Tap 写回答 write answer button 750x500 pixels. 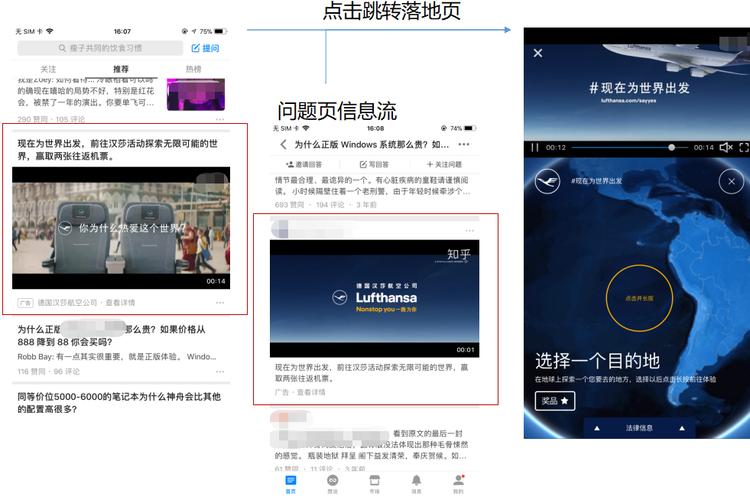374,165
